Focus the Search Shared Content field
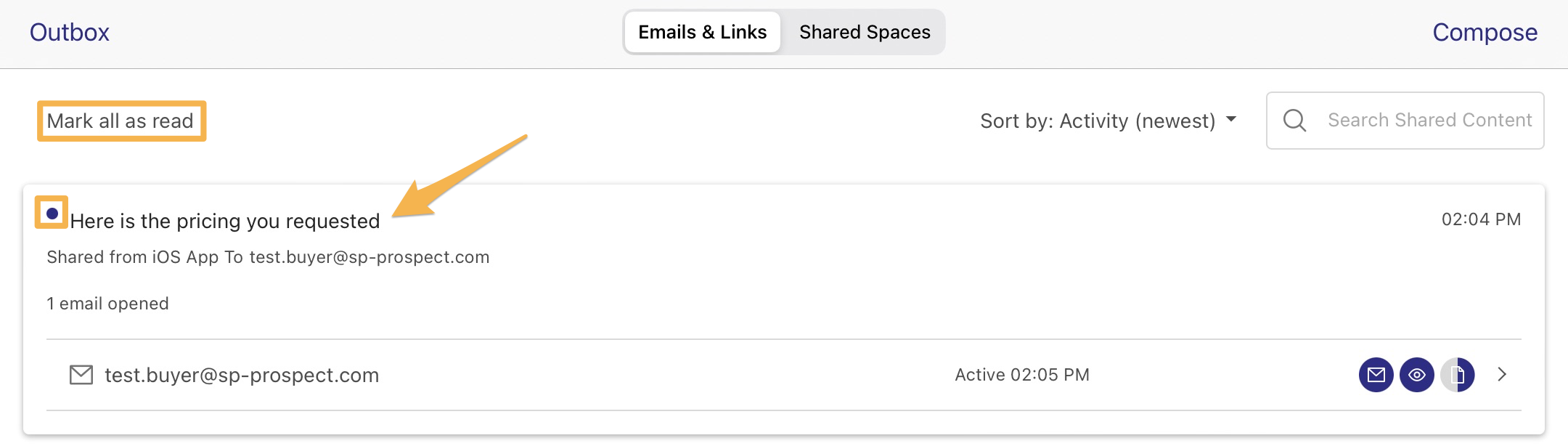The width and height of the screenshot is (1568, 446). tap(1405, 121)
